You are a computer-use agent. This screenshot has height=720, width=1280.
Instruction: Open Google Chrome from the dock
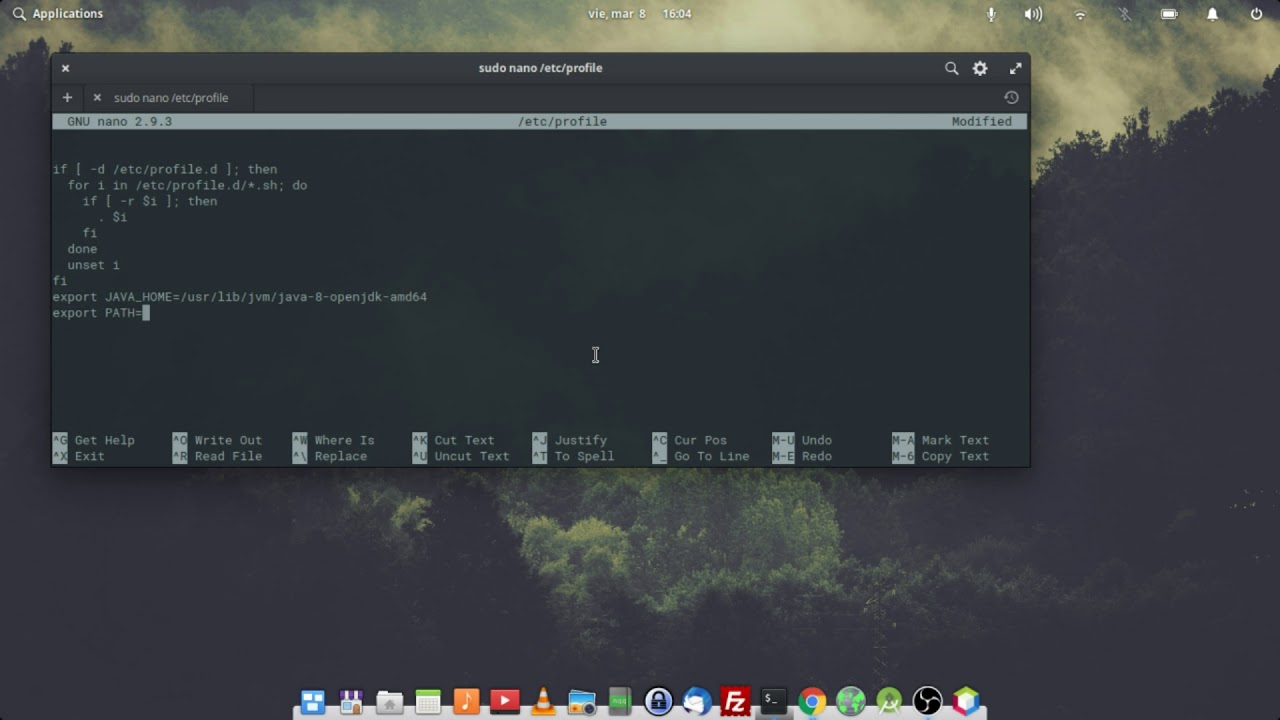[x=812, y=701]
